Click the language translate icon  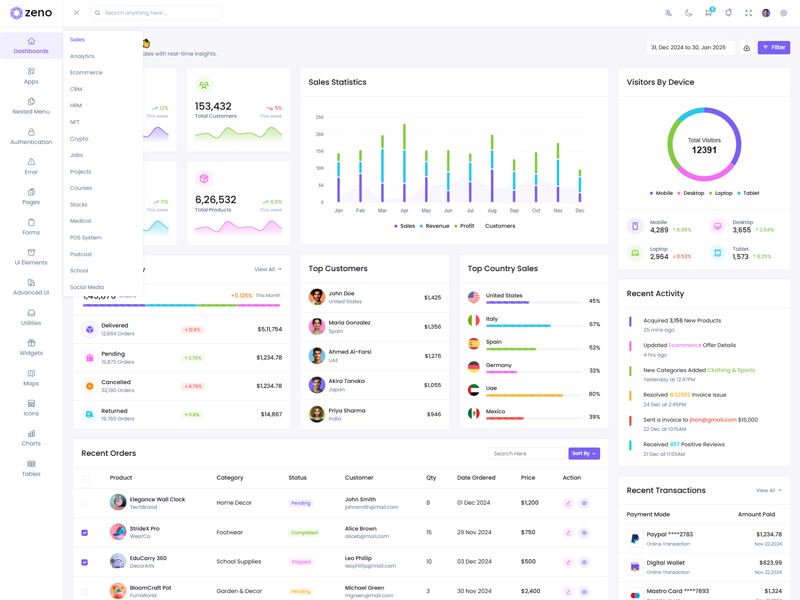click(x=668, y=13)
